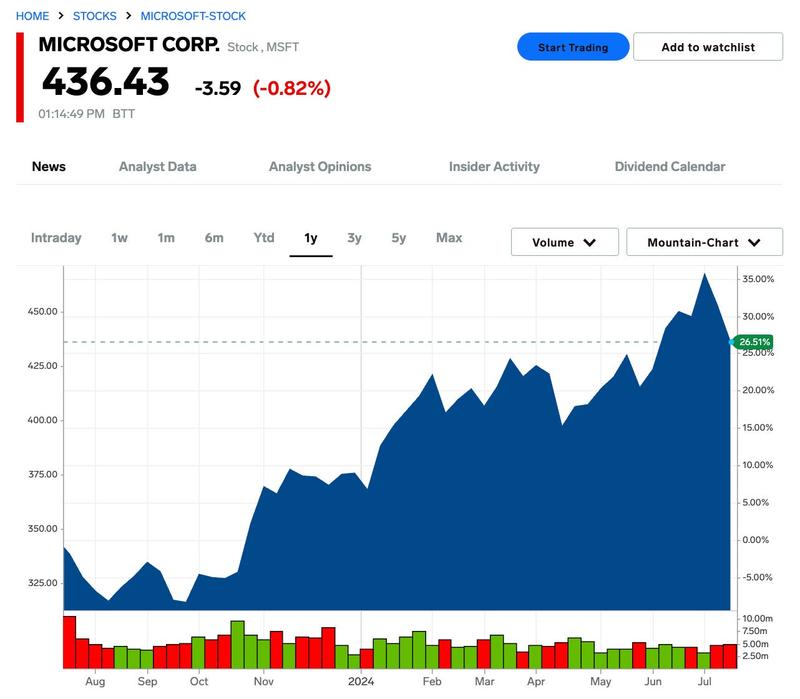Switch chart range to Intraday
Image resolution: width=800 pixels, height=699 pixels.
[56, 238]
